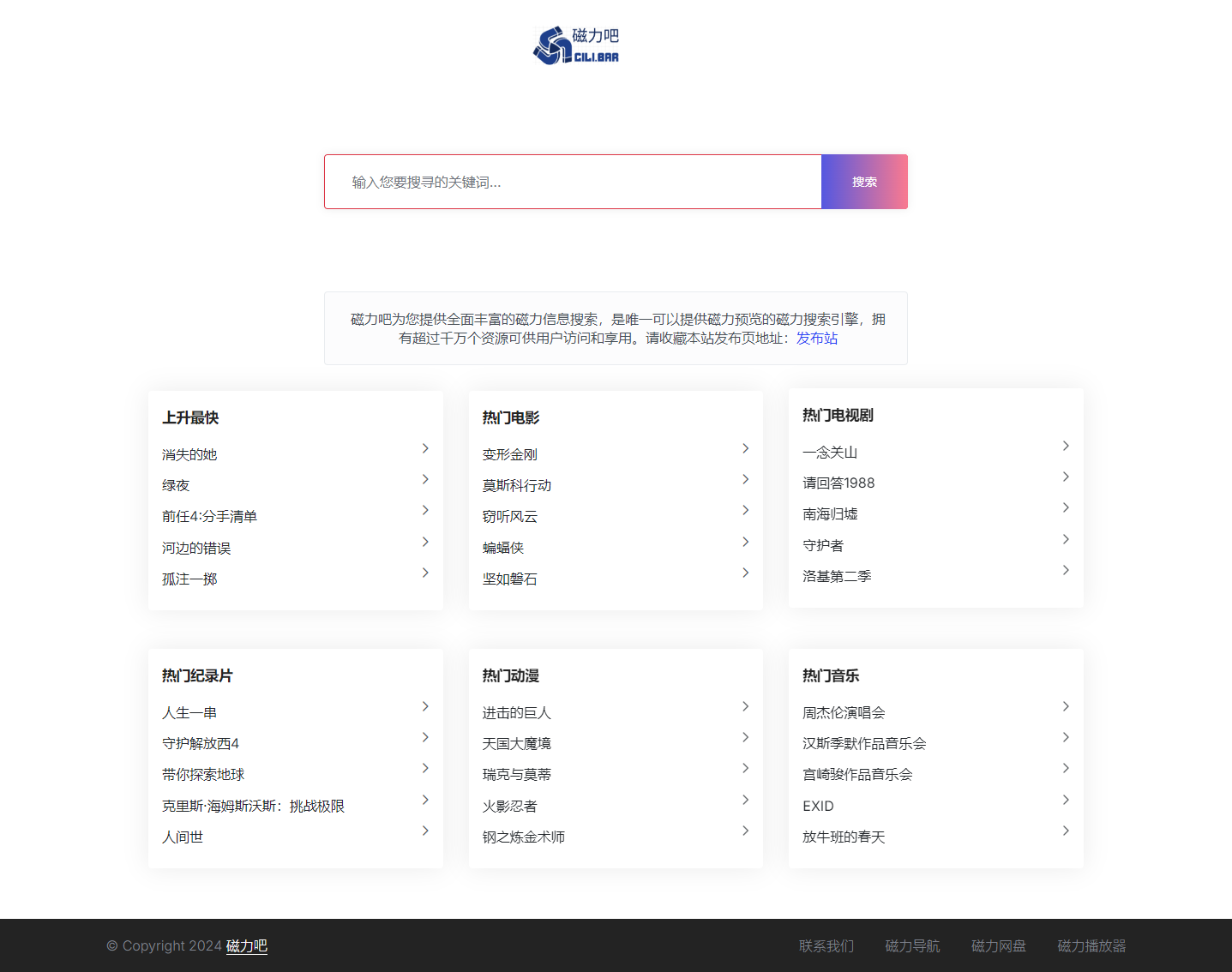Click the chevron next to 人生一串
This screenshot has width=1232, height=972.
click(x=425, y=706)
